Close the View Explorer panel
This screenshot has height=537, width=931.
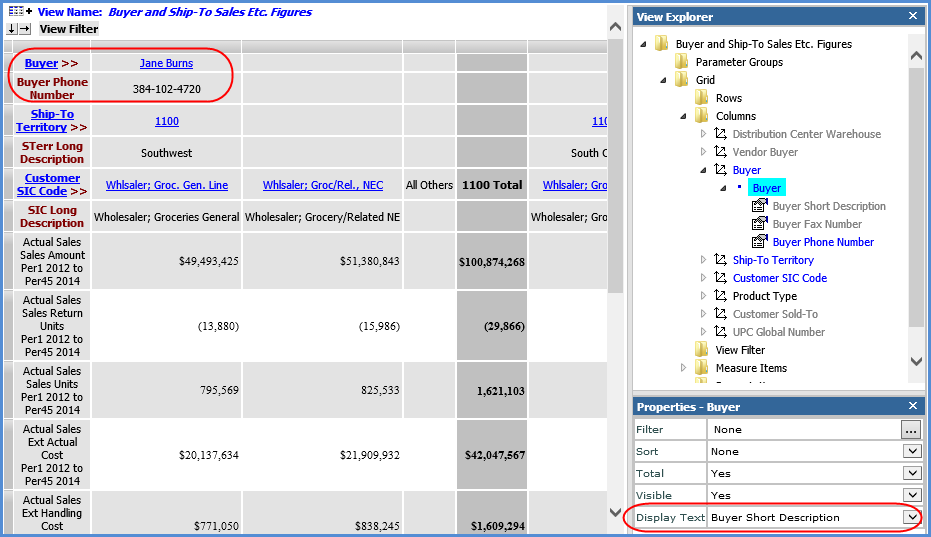(x=912, y=16)
